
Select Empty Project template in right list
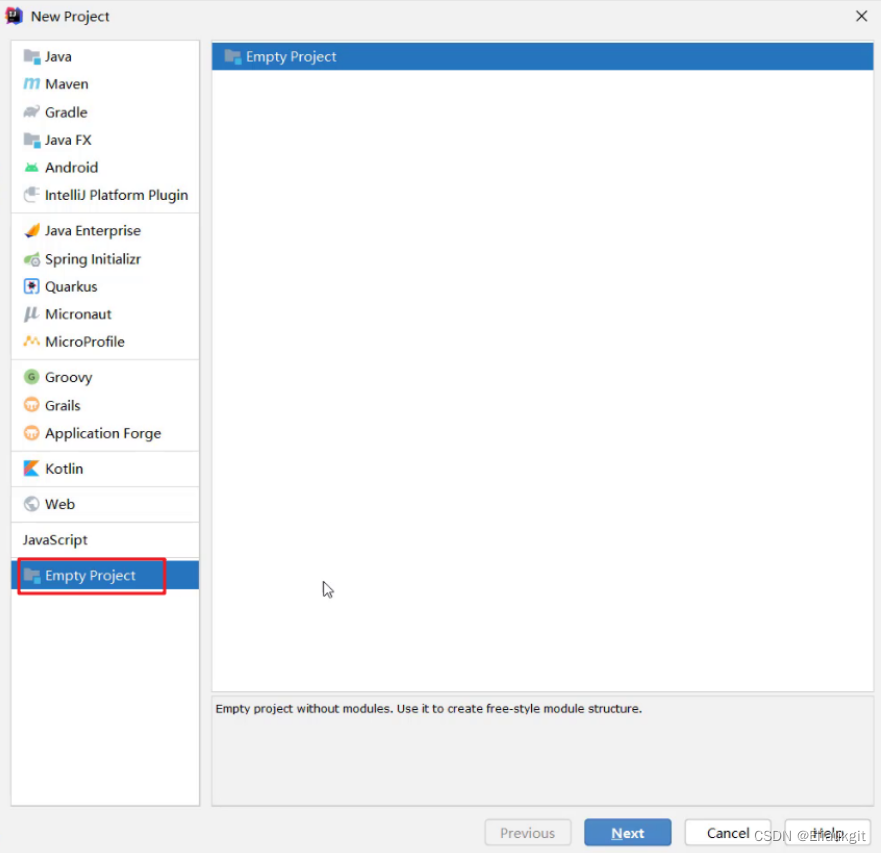pos(542,57)
